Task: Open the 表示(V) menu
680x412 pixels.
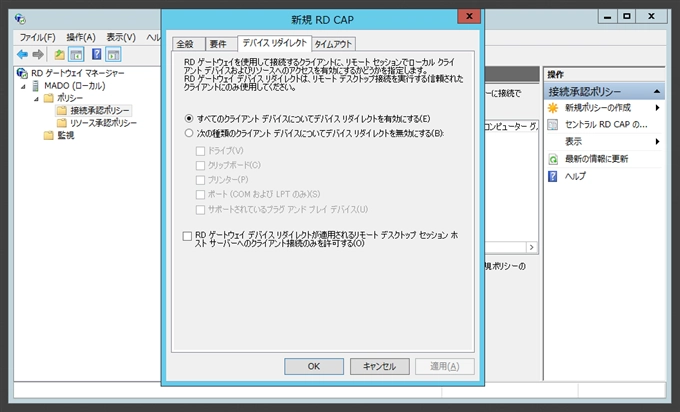Action: [x=121, y=37]
